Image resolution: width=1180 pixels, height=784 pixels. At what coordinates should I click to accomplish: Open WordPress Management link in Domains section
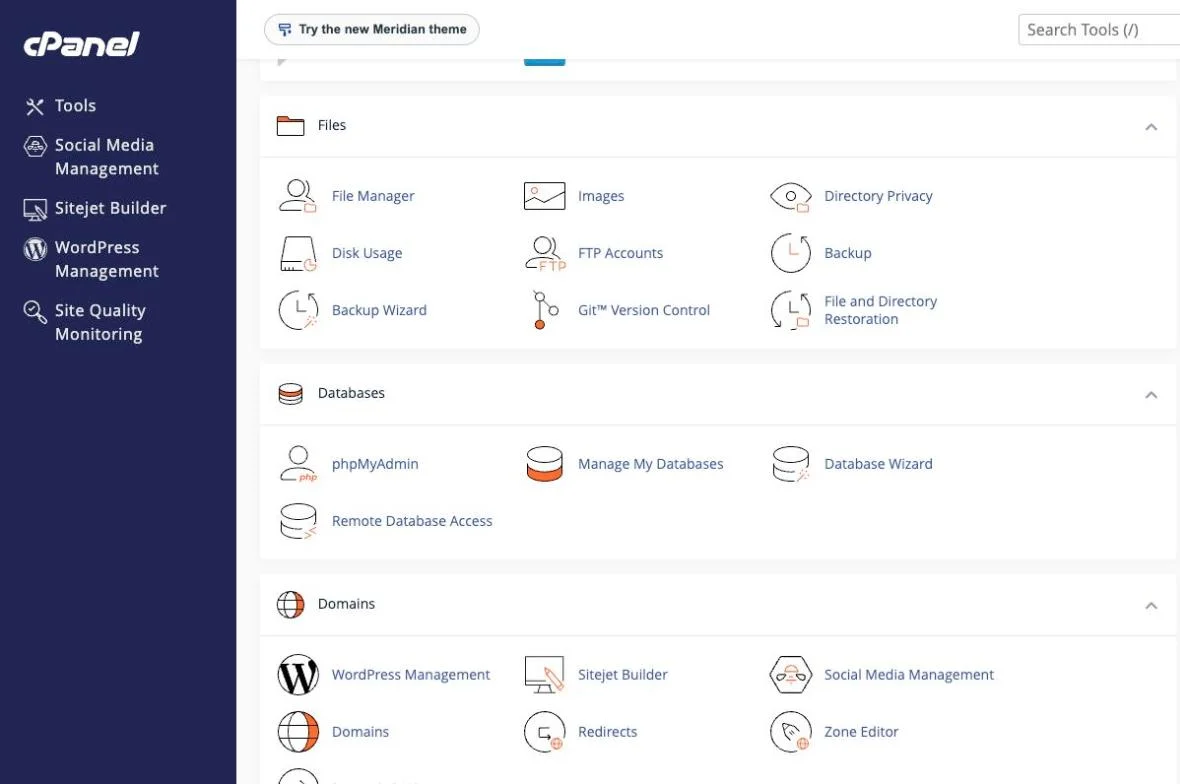(x=411, y=674)
